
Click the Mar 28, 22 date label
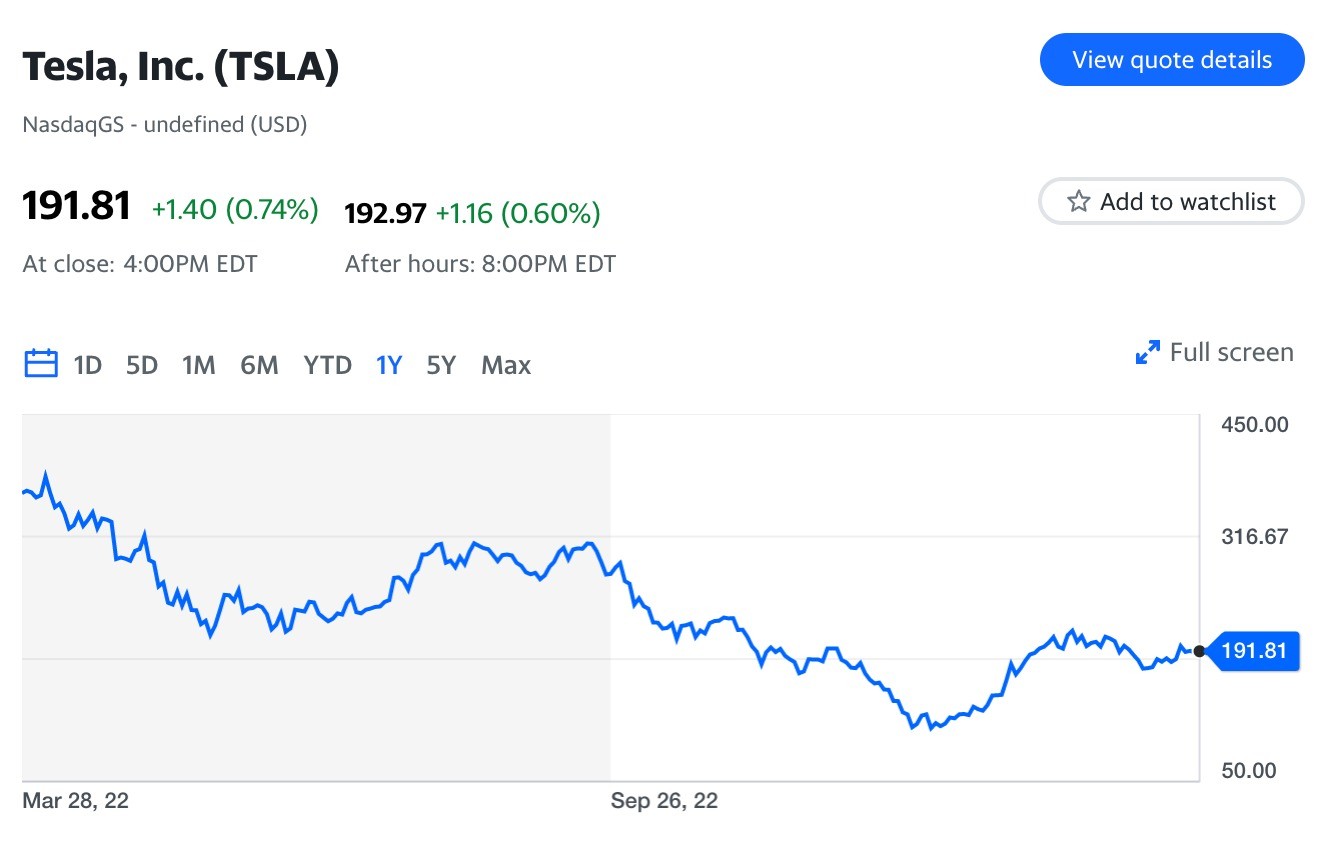coord(76,801)
